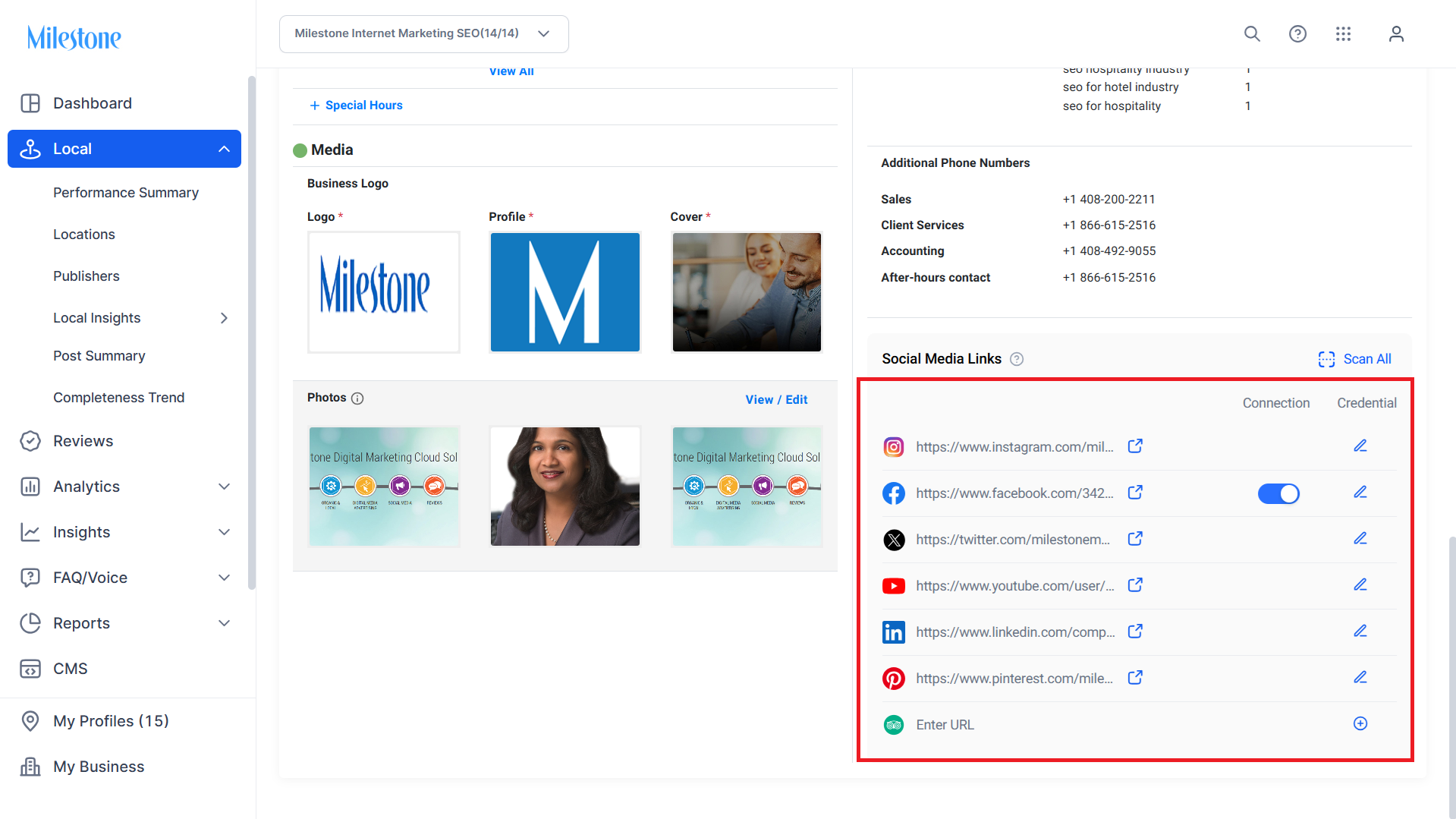
Task: Expand the Analytics menu
Action: click(224, 487)
